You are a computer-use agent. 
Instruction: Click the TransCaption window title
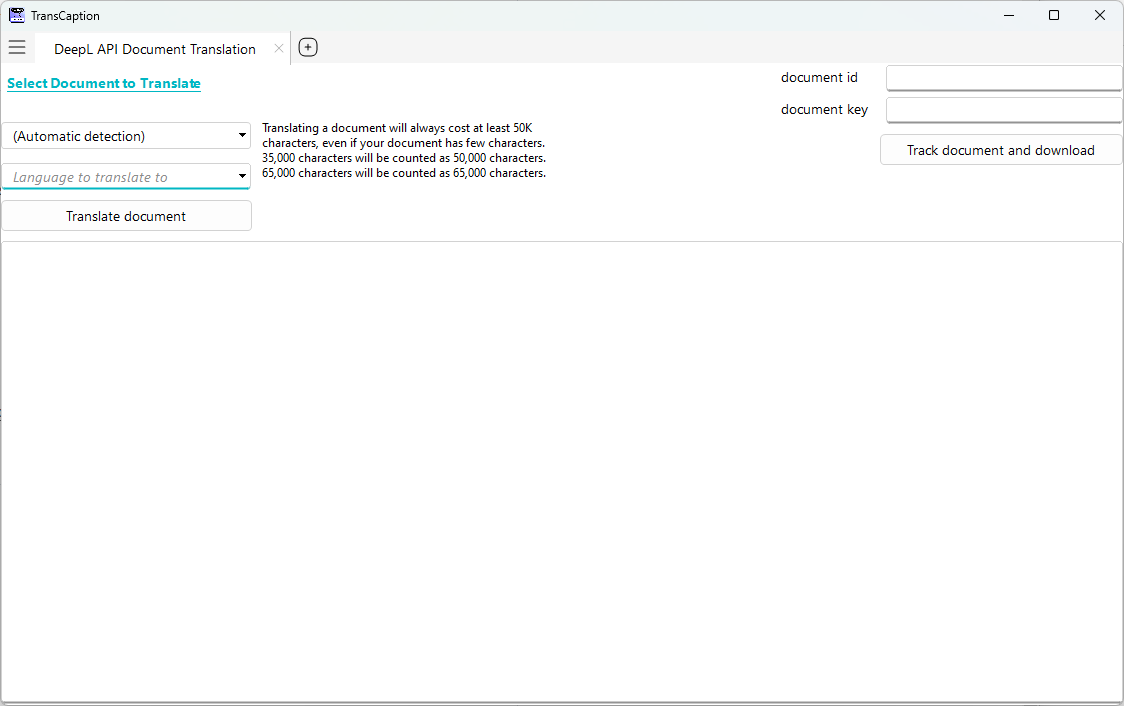65,15
